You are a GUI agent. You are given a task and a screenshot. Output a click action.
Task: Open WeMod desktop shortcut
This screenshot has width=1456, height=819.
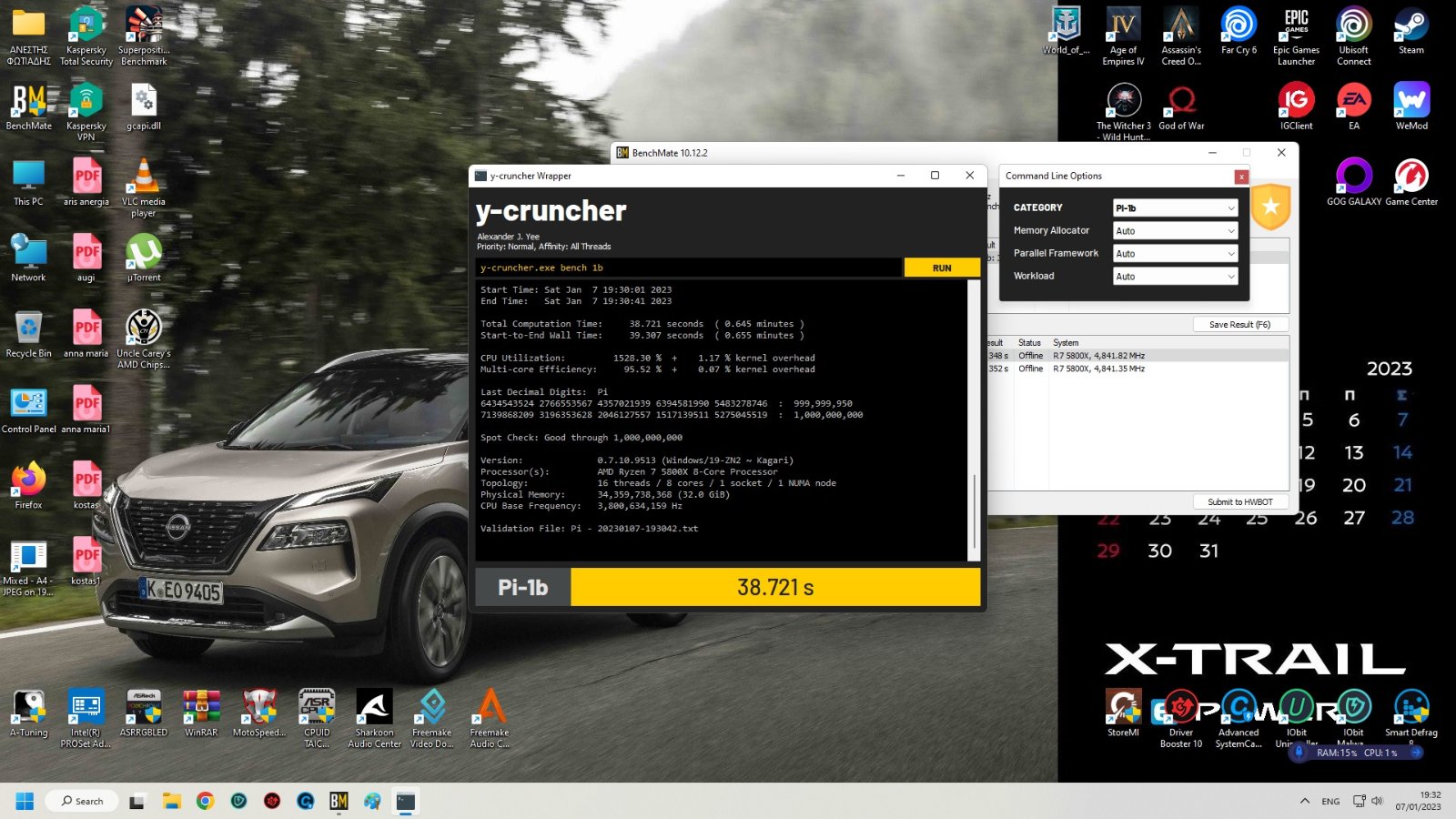coord(1411,107)
